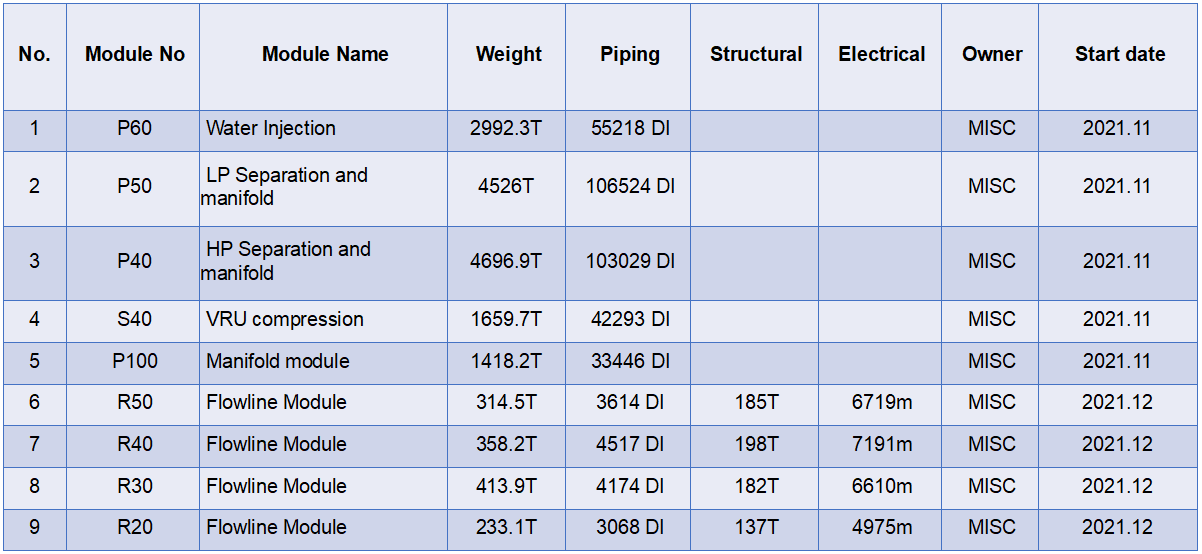Click the 106524 DI piping cell
Viewport: 1202px width, 554px height.
click(628, 189)
